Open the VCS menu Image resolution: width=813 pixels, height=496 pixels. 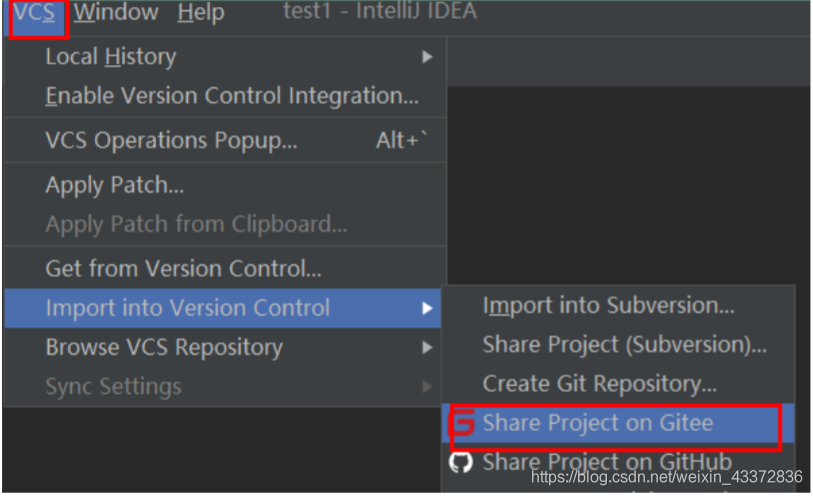coord(34,13)
